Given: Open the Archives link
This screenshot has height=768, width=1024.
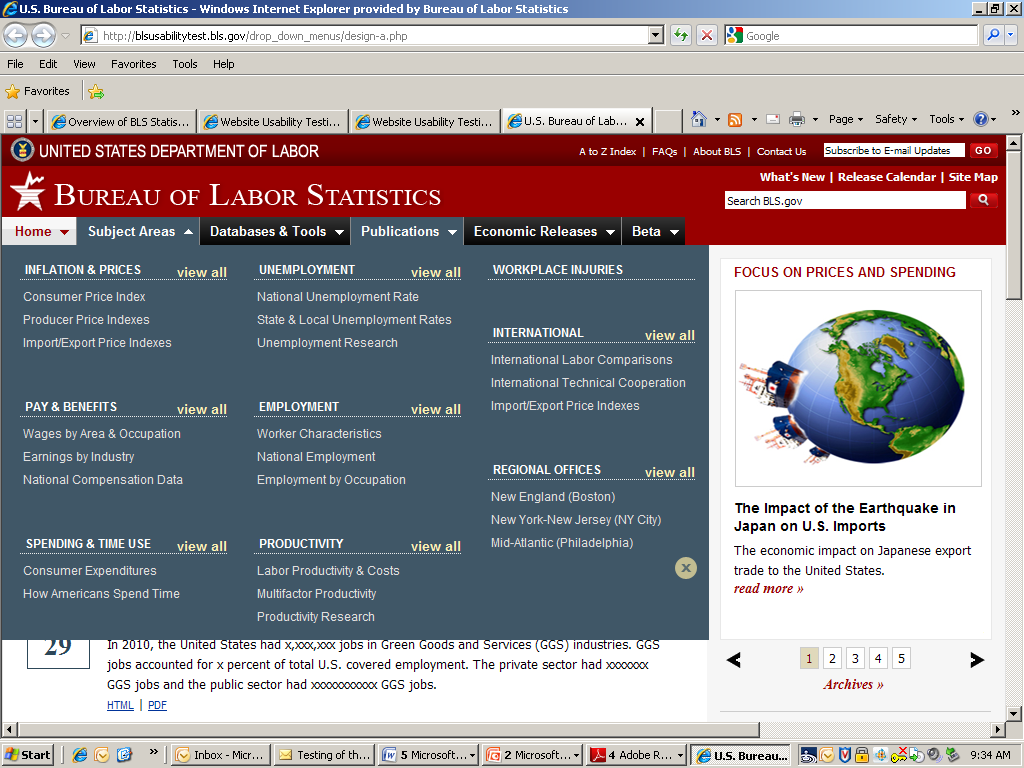Looking at the screenshot, I should point(853,684).
